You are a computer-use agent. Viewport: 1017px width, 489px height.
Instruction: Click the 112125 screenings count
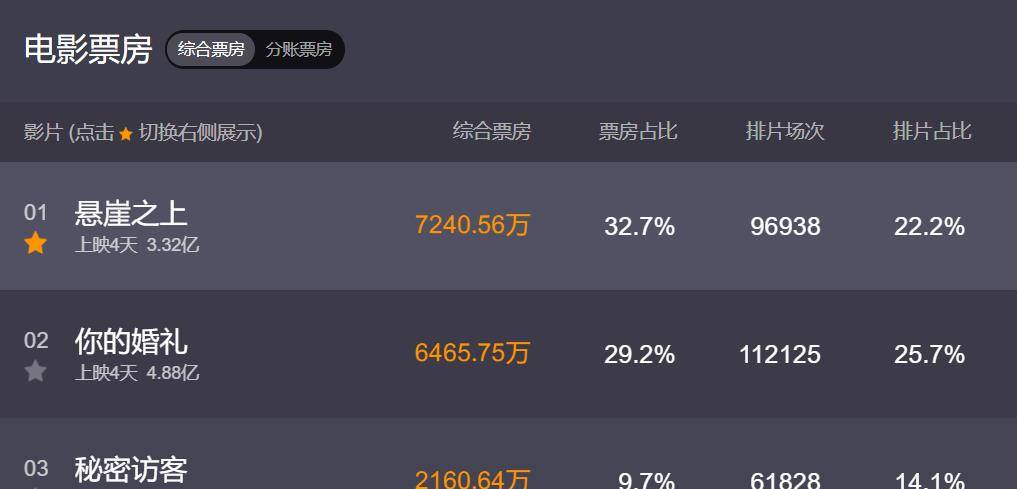780,355
